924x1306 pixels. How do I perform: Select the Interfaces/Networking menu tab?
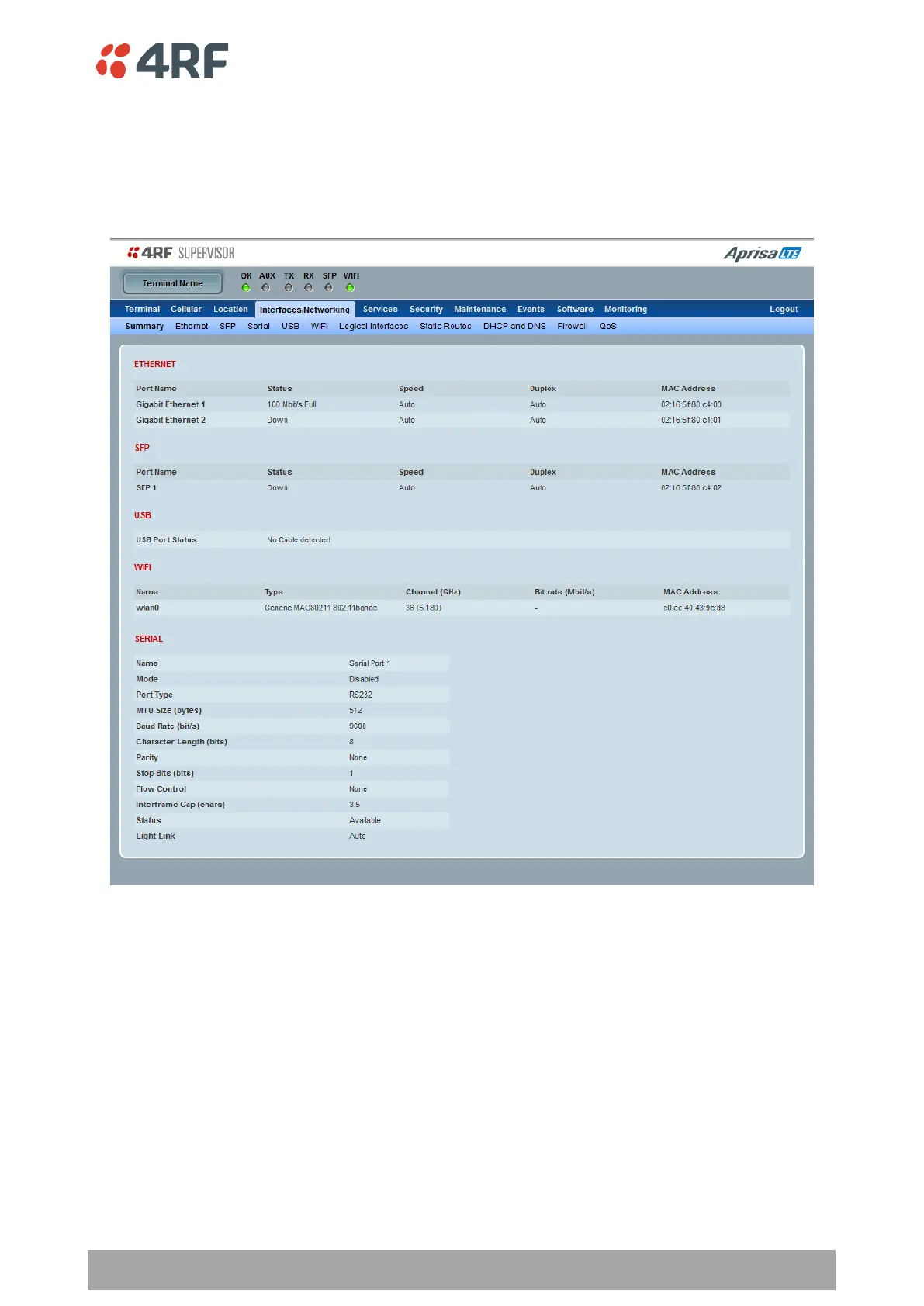click(x=305, y=310)
